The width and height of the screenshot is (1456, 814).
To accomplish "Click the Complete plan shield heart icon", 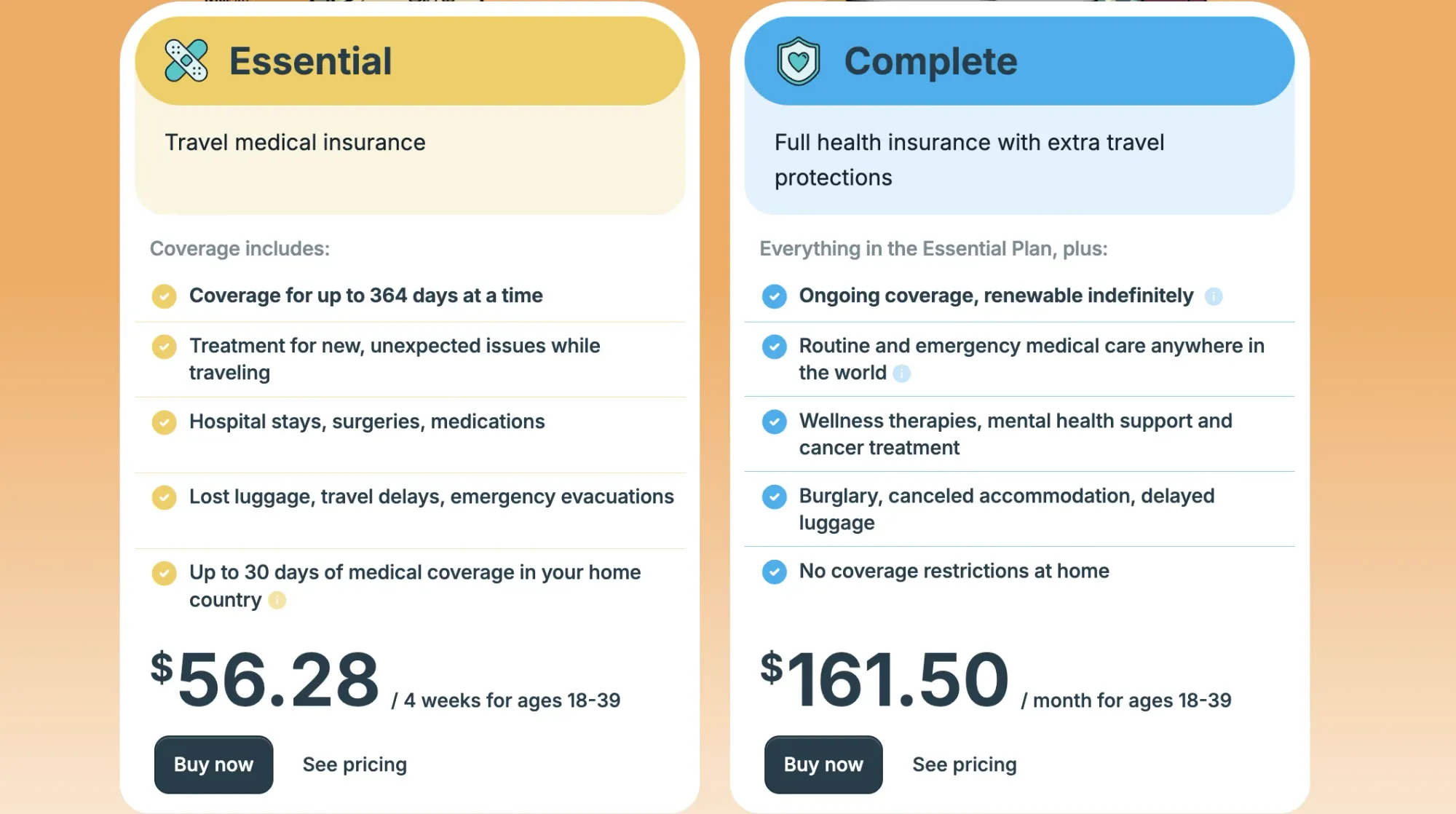I will point(798,61).
